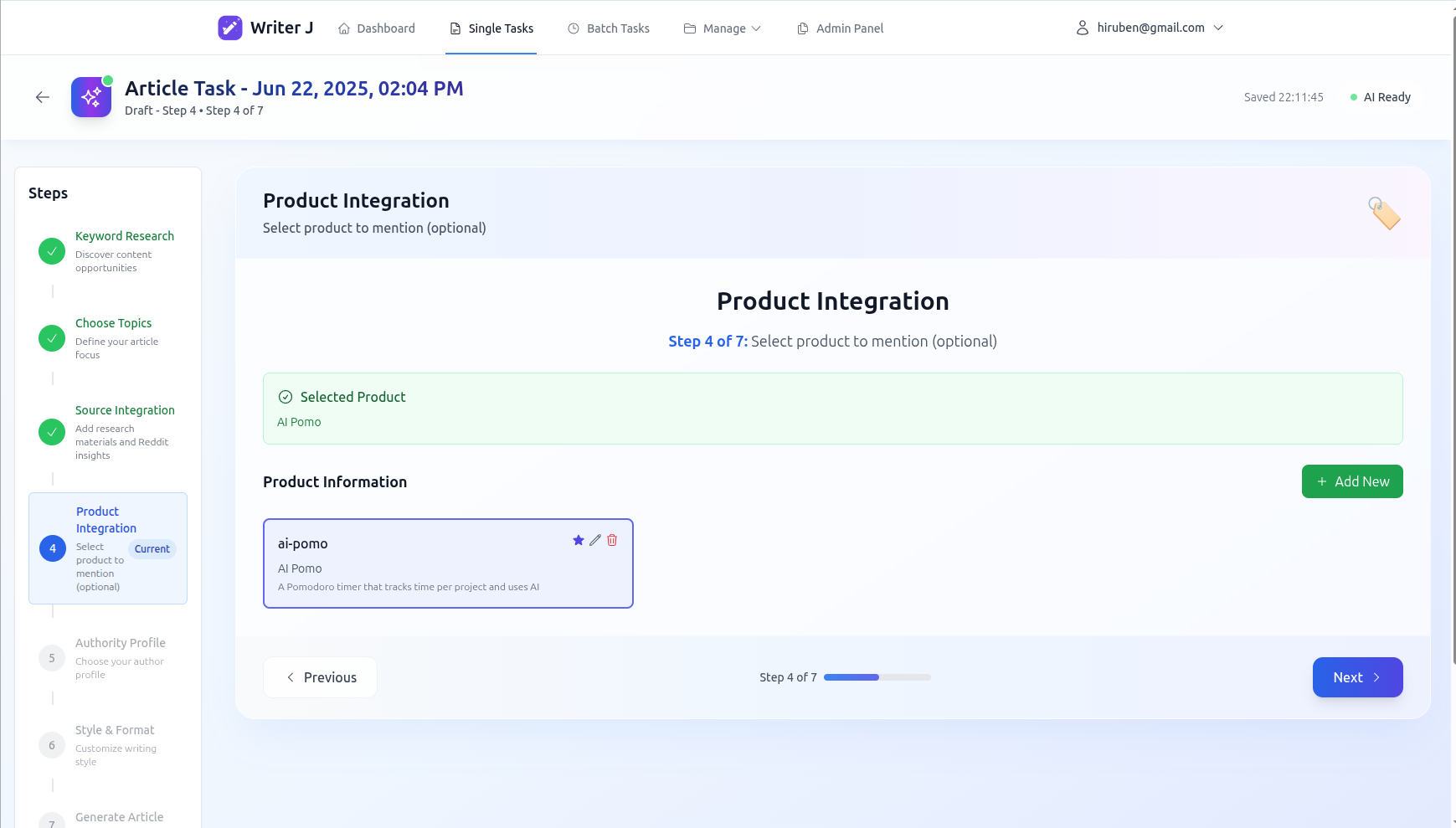The height and width of the screenshot is (828, 1456).
Task: Click the check icon beside Selected Product
Action: pyautogui.click(x=286, y=397)
